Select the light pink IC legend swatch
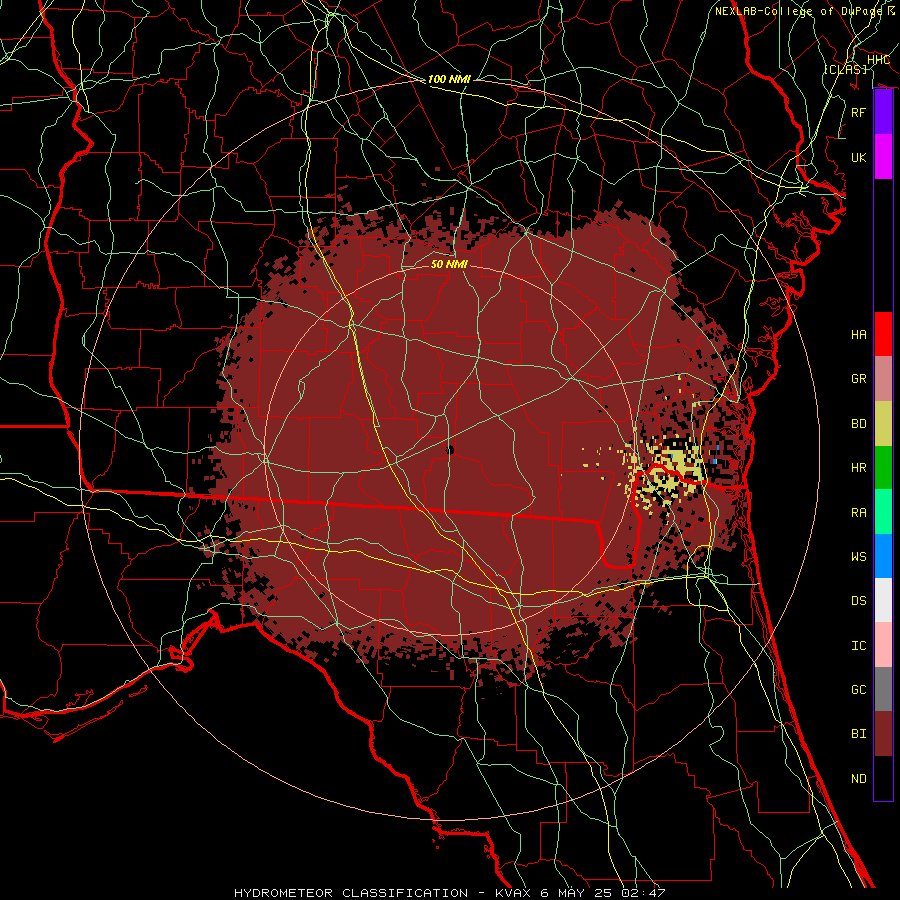 [883, 645]
